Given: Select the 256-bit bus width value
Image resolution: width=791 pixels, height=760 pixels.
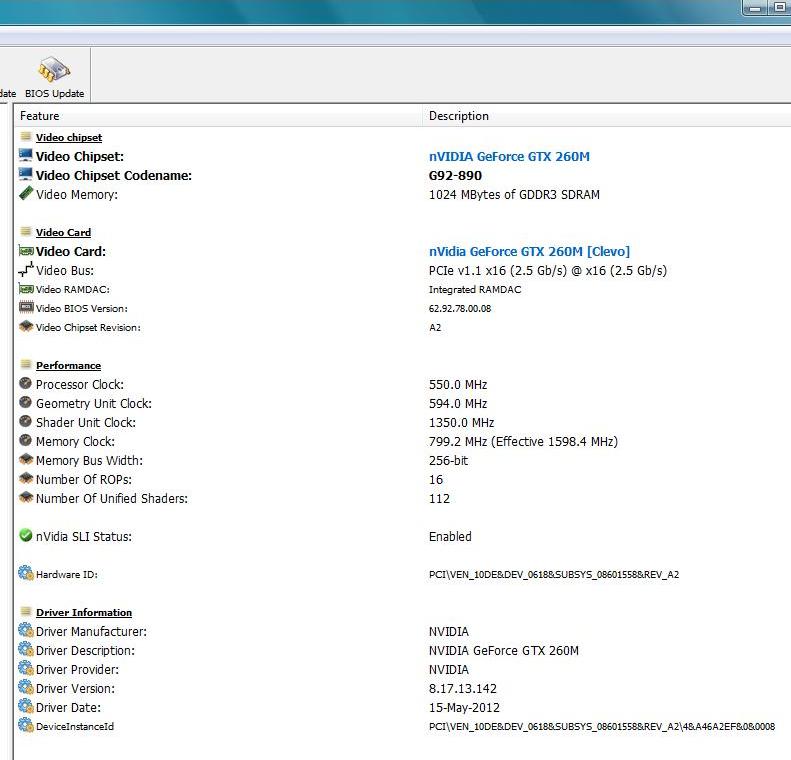Looking at the screenshot, I should 448,460.
